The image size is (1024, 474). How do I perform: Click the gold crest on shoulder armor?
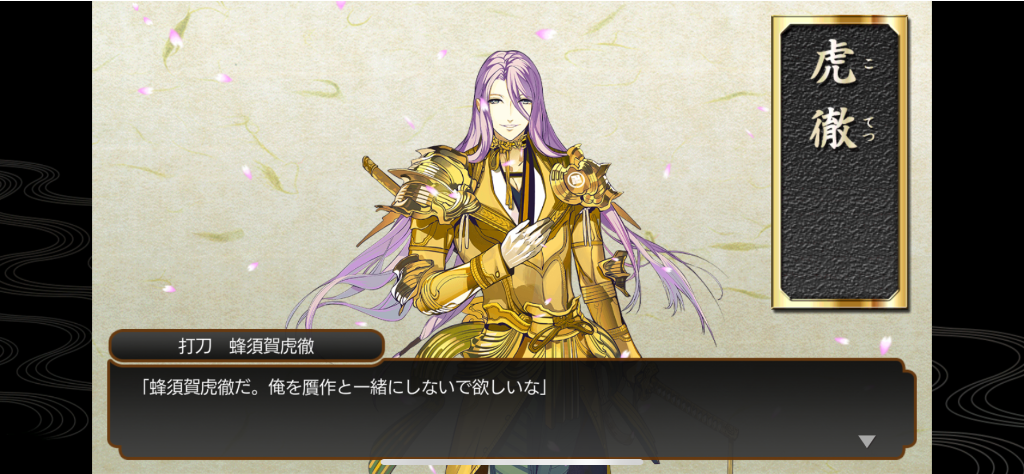[575, 179]
